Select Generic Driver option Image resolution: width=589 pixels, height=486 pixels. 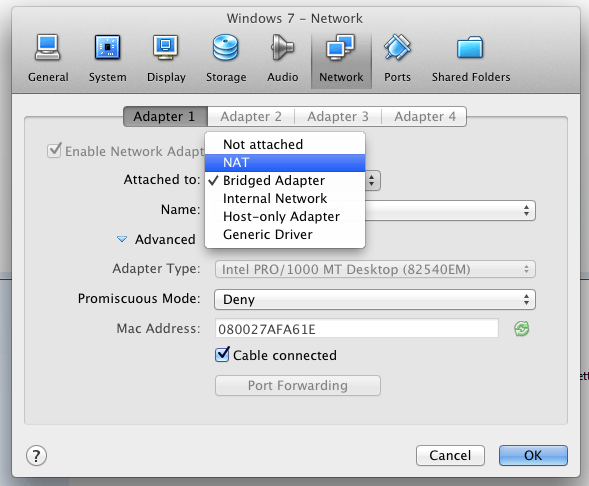[x=285, y=234]
